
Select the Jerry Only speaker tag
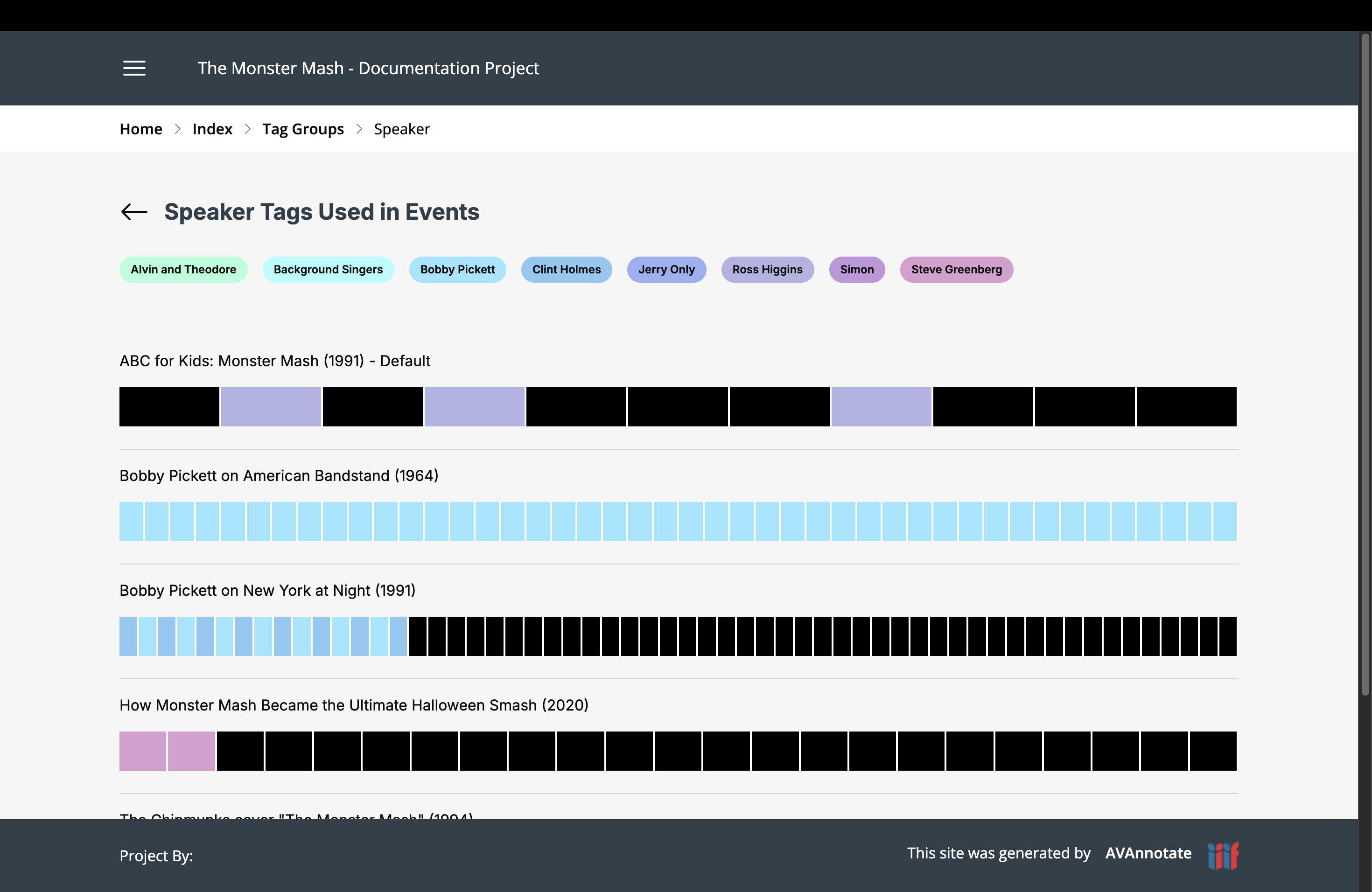point(666,270)
